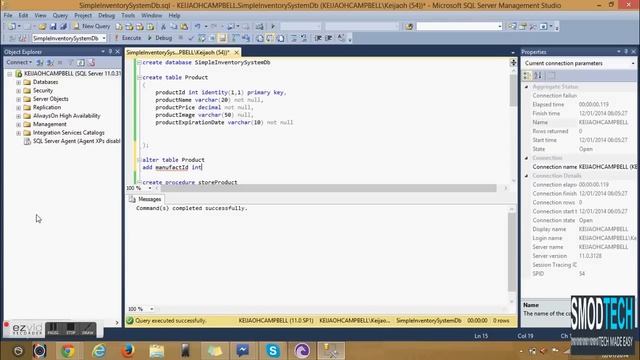This screenshot has width=640, height=360.
Task: Close the SimpleInventorySys query tab
Action: click(x=236, y=52)
